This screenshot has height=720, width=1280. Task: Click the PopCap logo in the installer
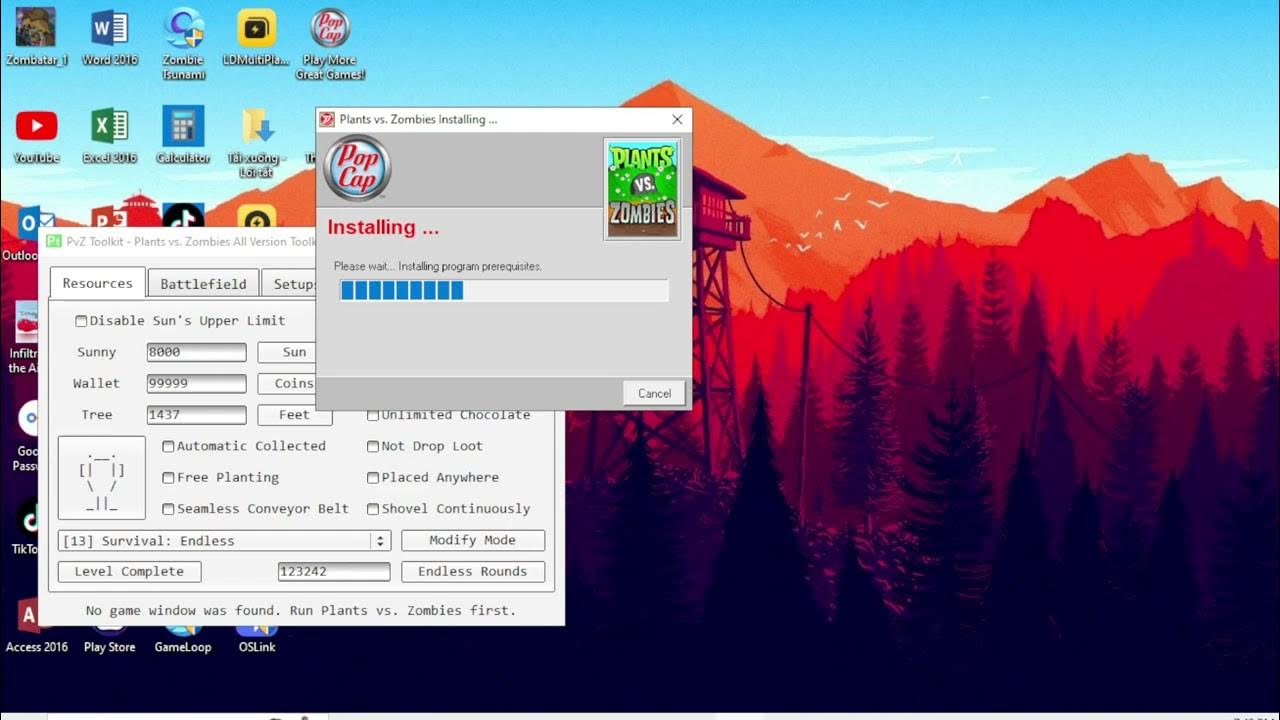click(358, 168)
